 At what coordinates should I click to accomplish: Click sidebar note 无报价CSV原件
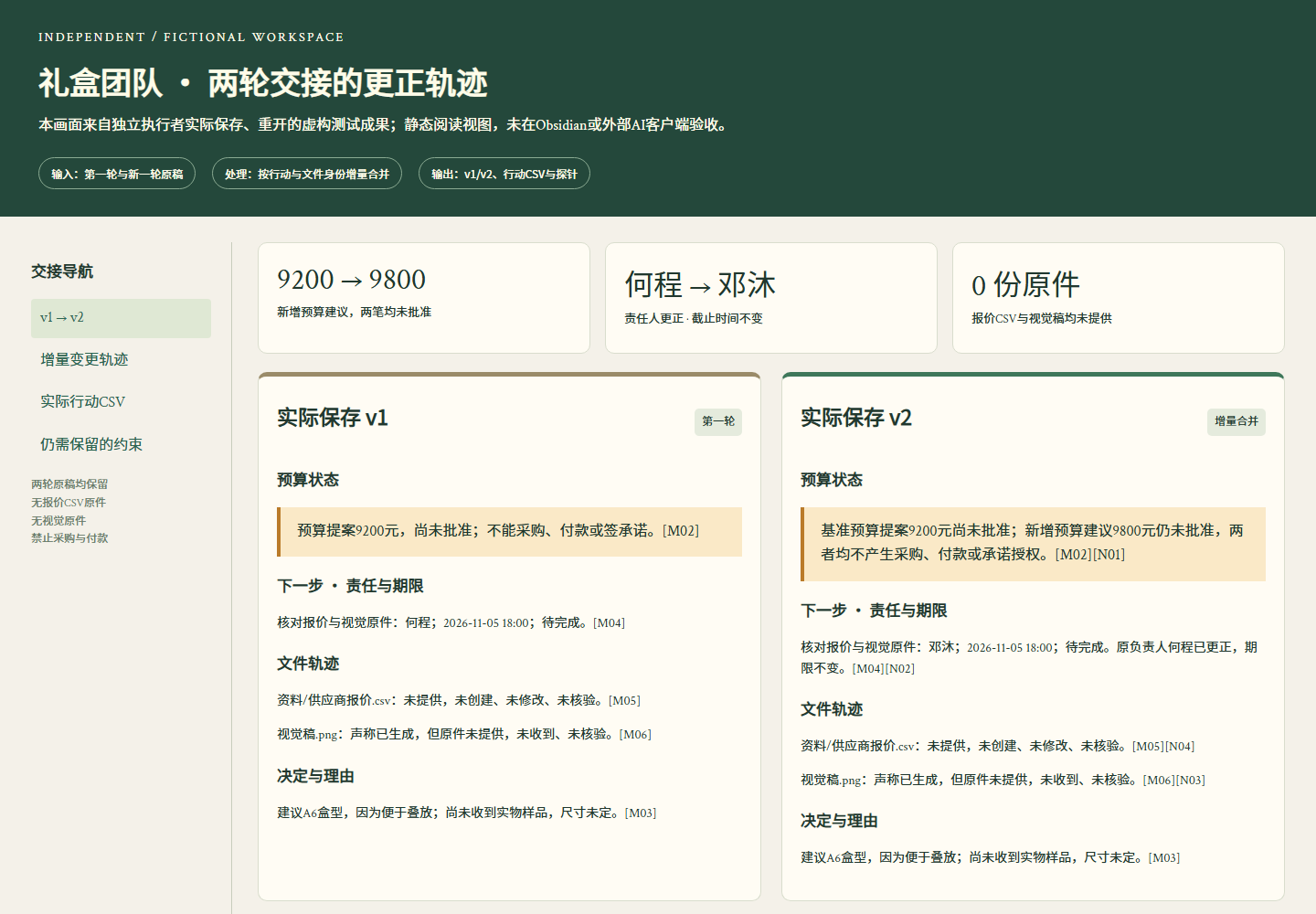[x=69, y=503]
